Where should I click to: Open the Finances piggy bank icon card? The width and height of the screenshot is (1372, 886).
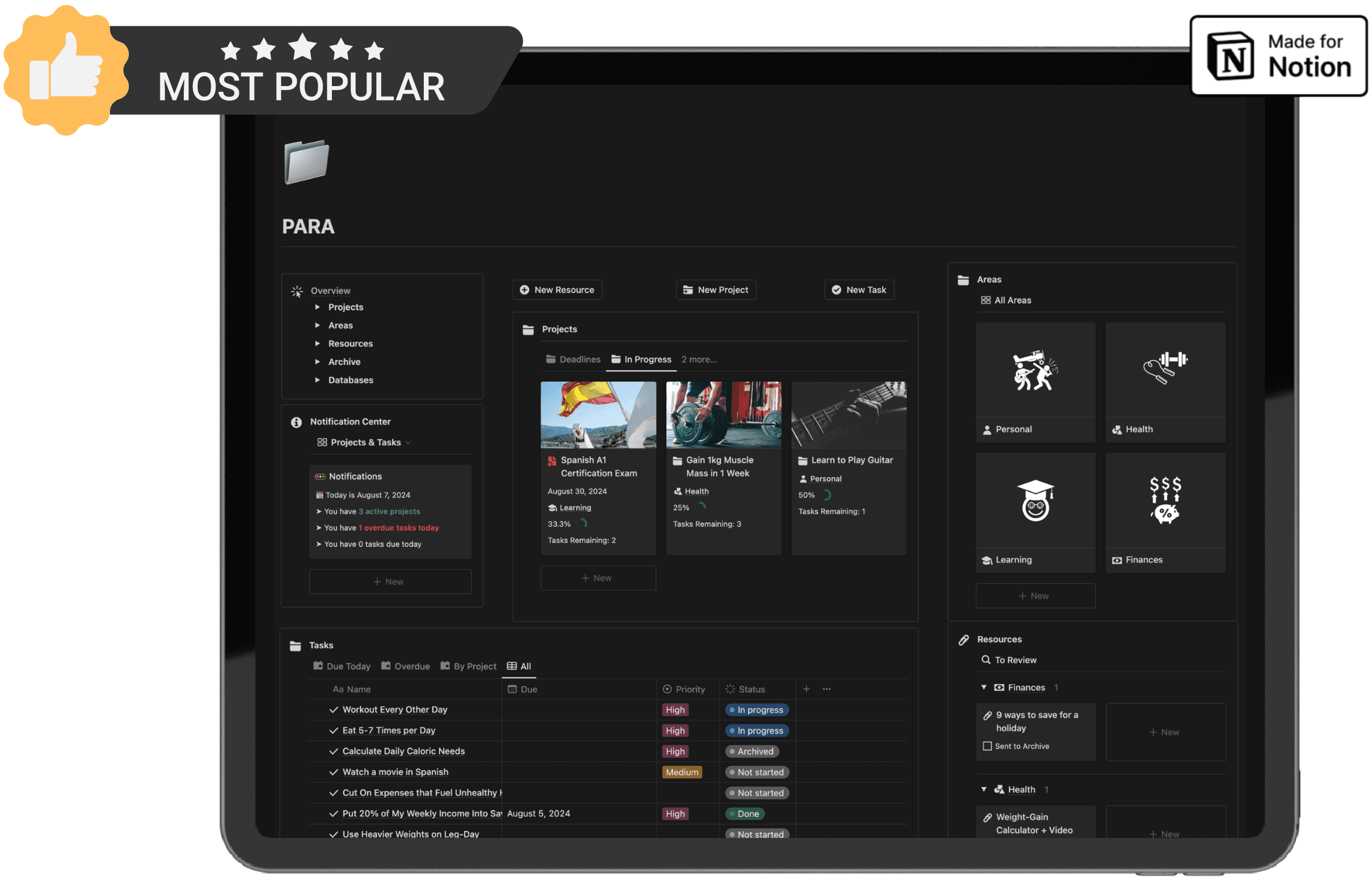click(1165, 501)
